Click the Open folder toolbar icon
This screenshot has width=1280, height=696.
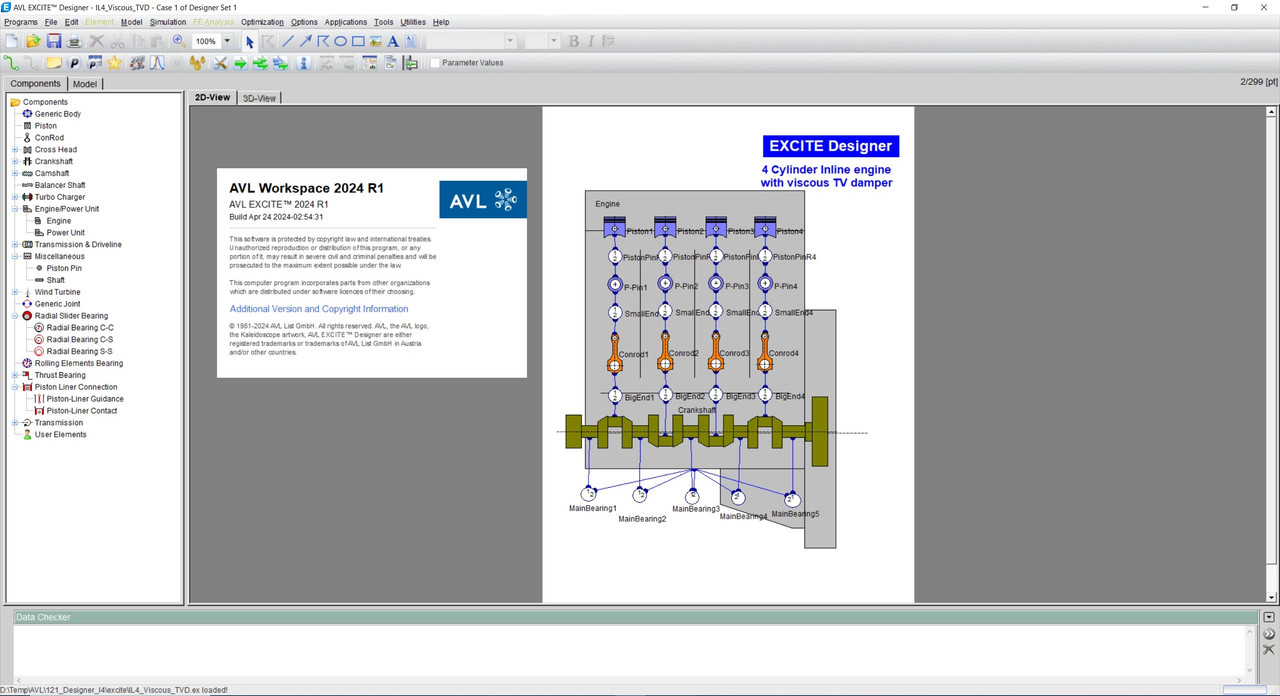click(33, 41)
